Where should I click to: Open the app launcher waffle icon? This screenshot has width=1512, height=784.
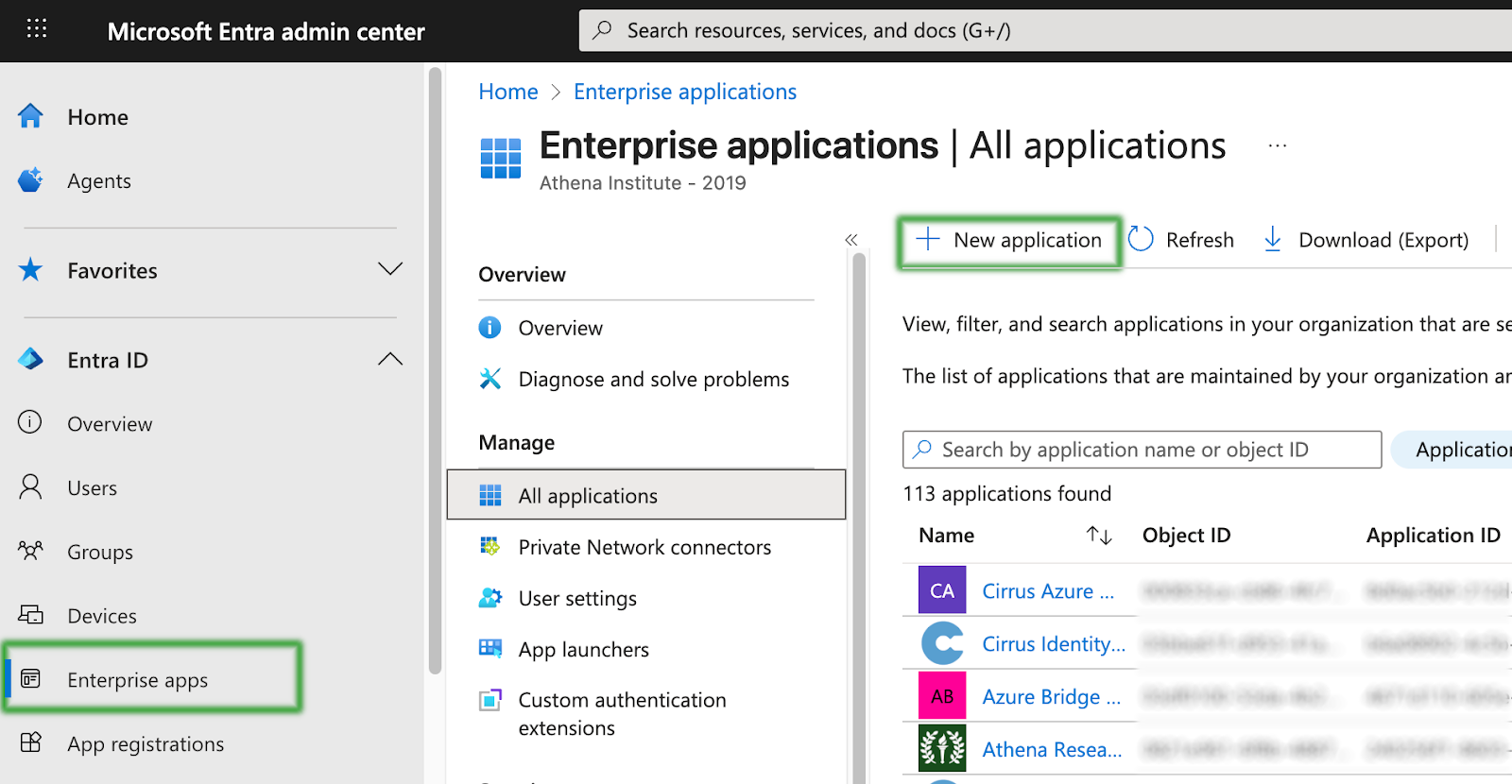point(36,28)
